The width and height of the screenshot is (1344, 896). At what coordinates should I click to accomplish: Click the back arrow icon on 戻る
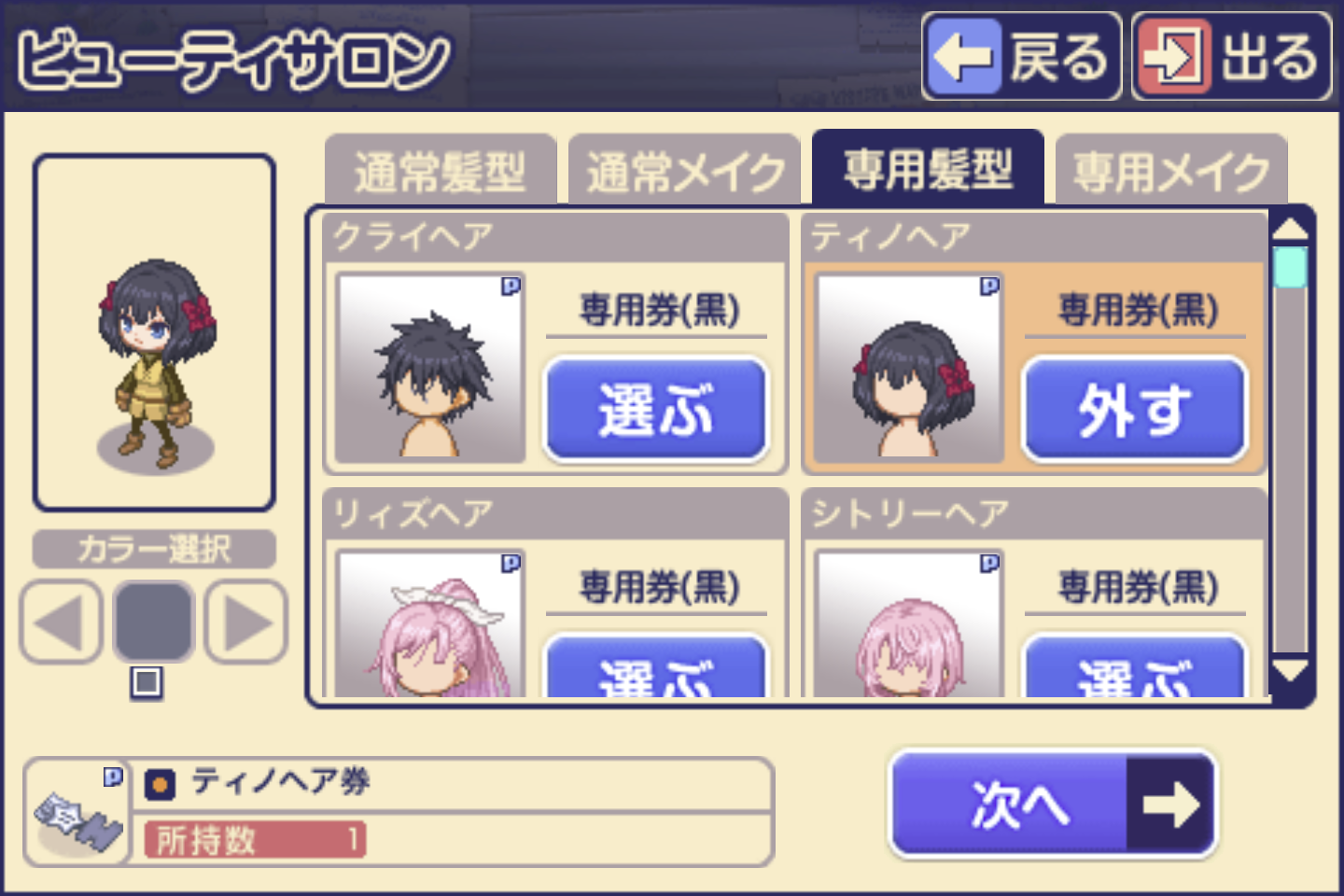(x=964, y=57)
